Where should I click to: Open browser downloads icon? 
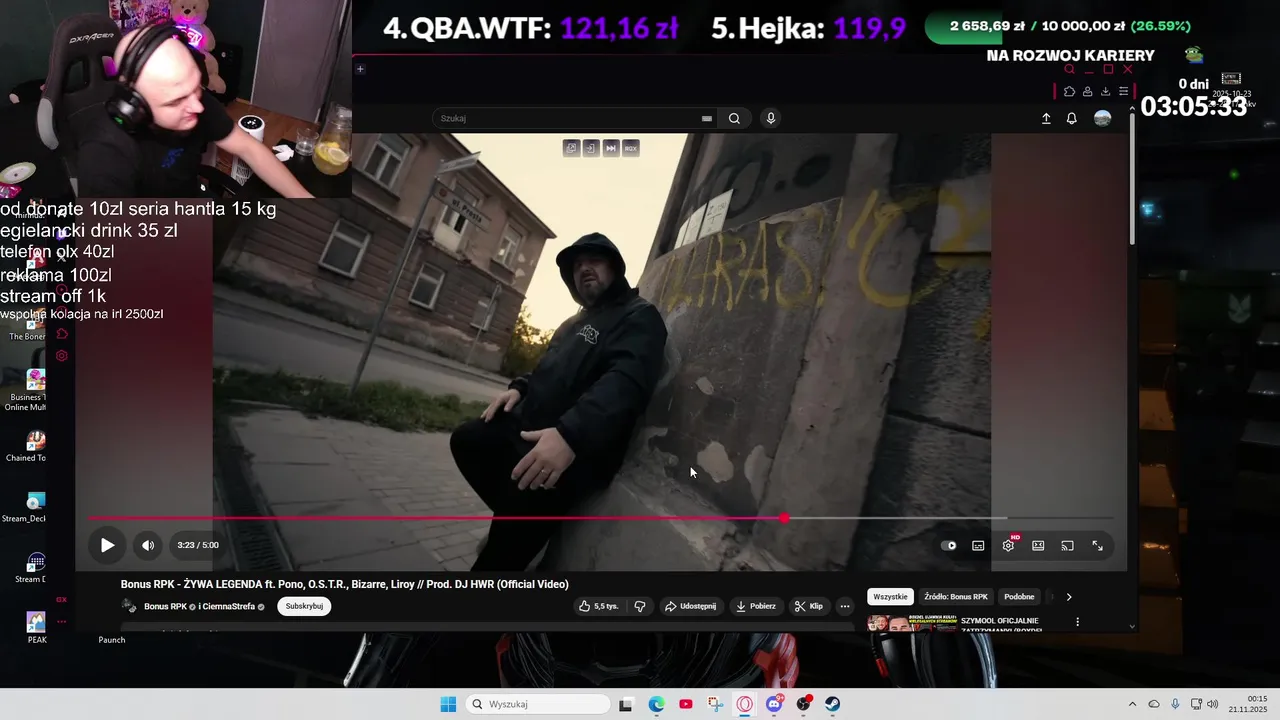point(1105,91)
